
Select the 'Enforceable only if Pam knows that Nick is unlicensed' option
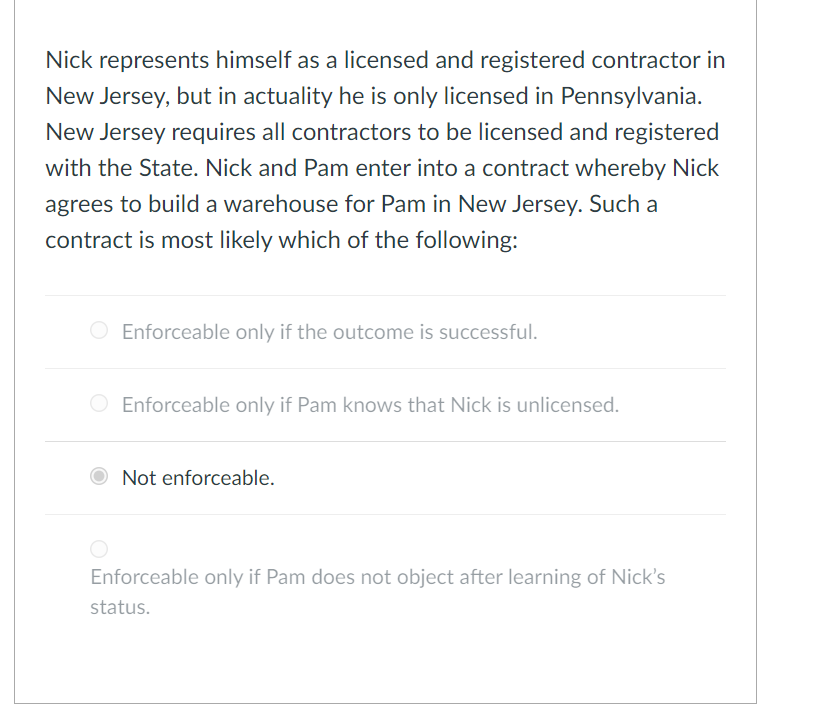point(369,405)
